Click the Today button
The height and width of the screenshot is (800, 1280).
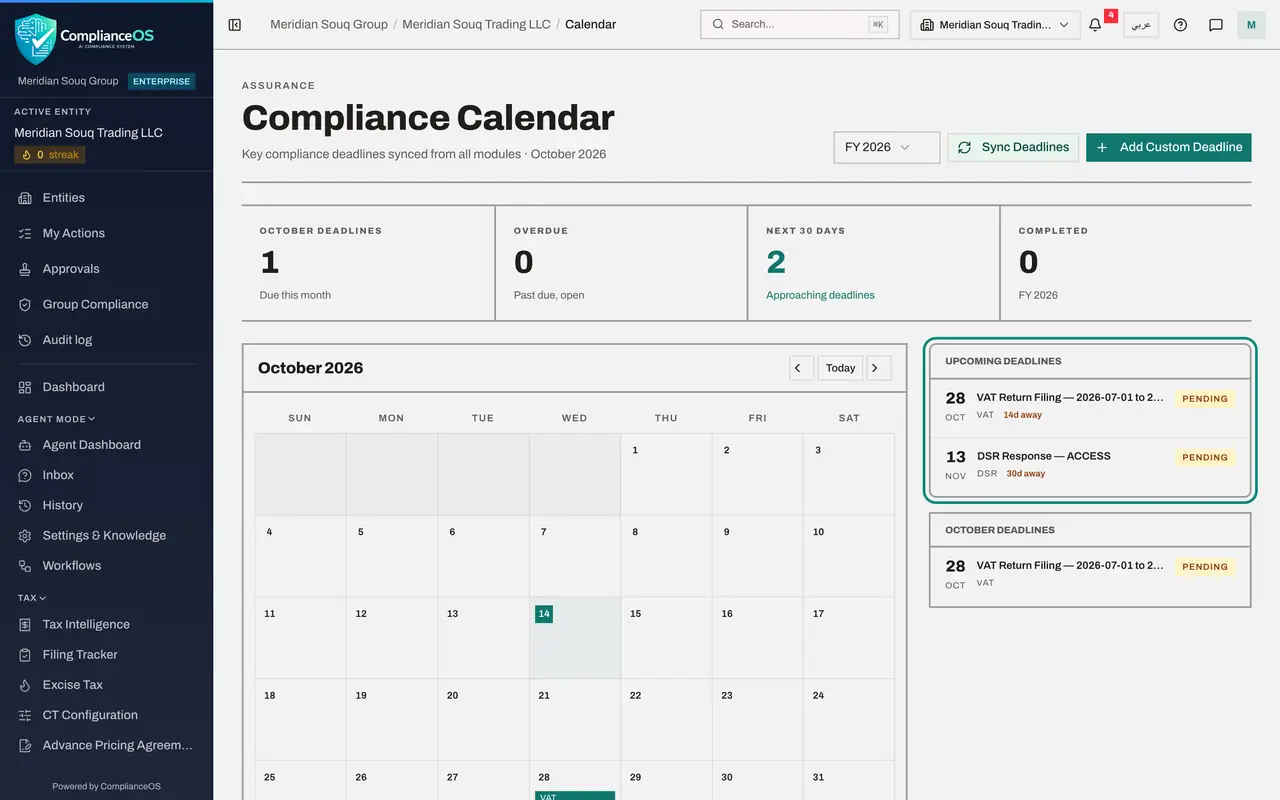840,368
